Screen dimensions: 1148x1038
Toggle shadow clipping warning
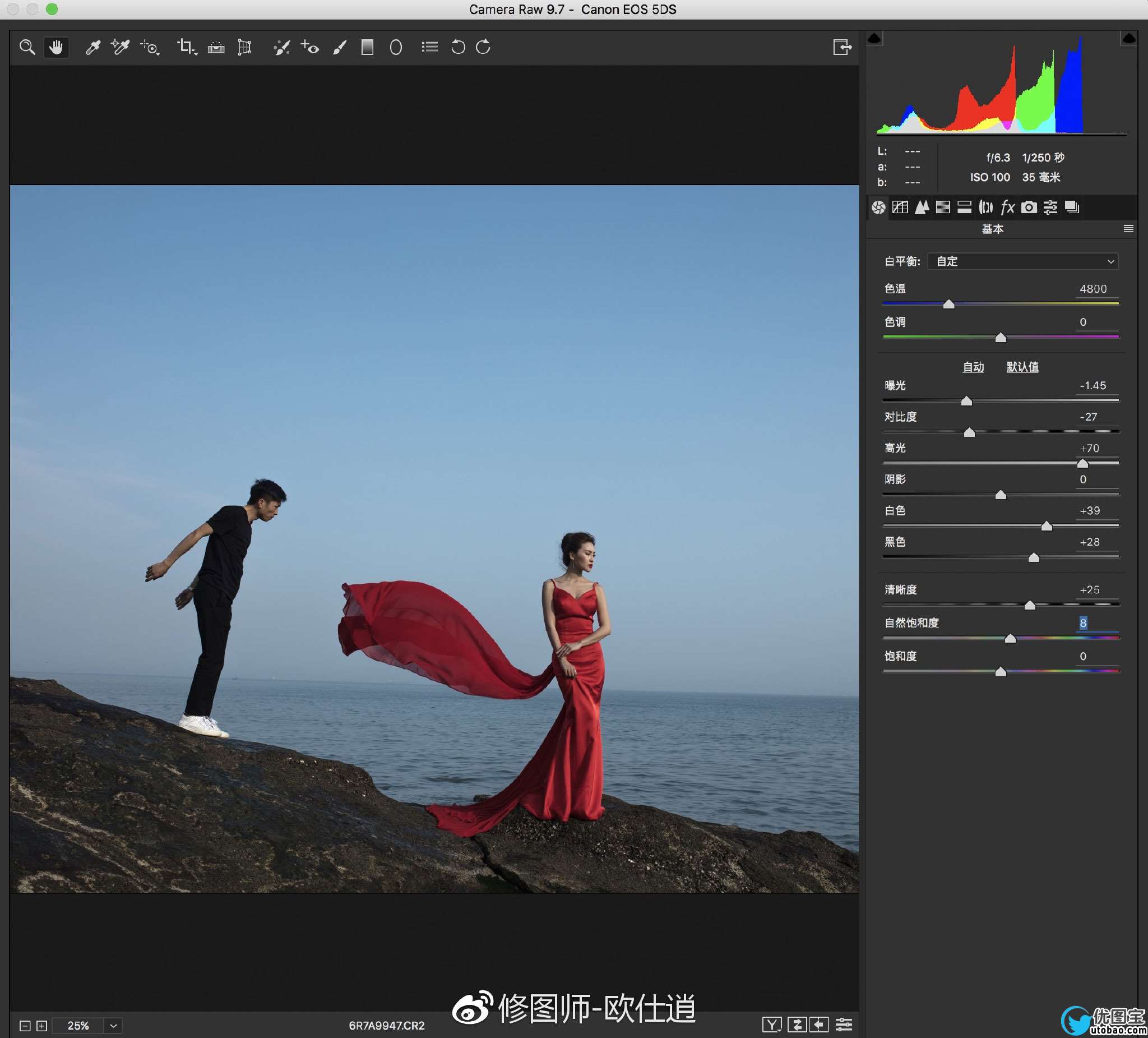874,39
